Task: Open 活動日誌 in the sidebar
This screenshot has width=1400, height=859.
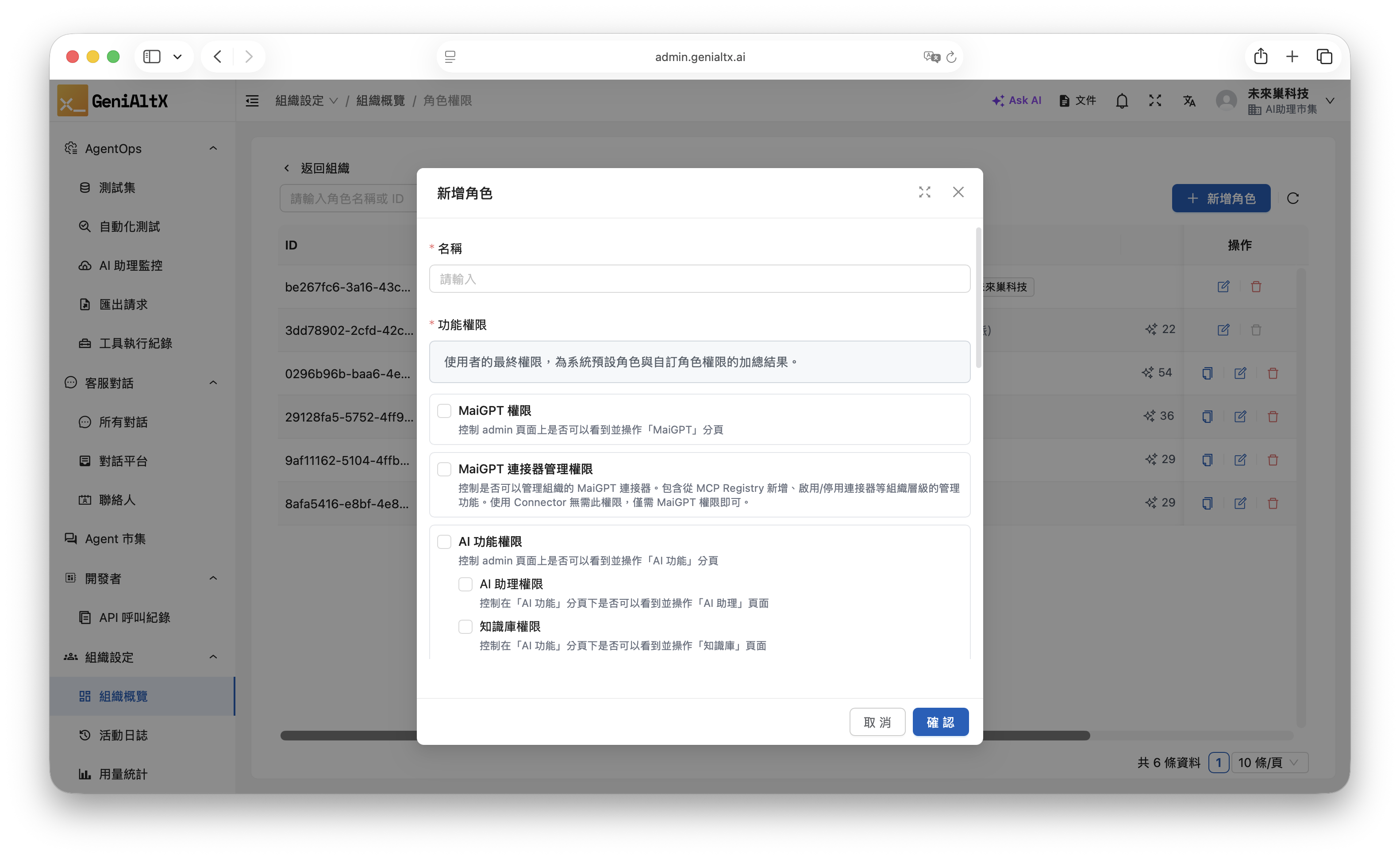Action: point(123,735)
